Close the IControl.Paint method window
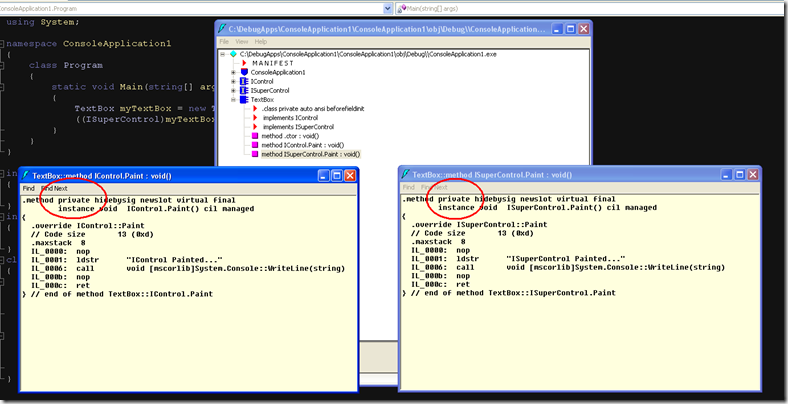Image resolution: width=788 pixels, height=404 pixels. (x=350, y=175)
